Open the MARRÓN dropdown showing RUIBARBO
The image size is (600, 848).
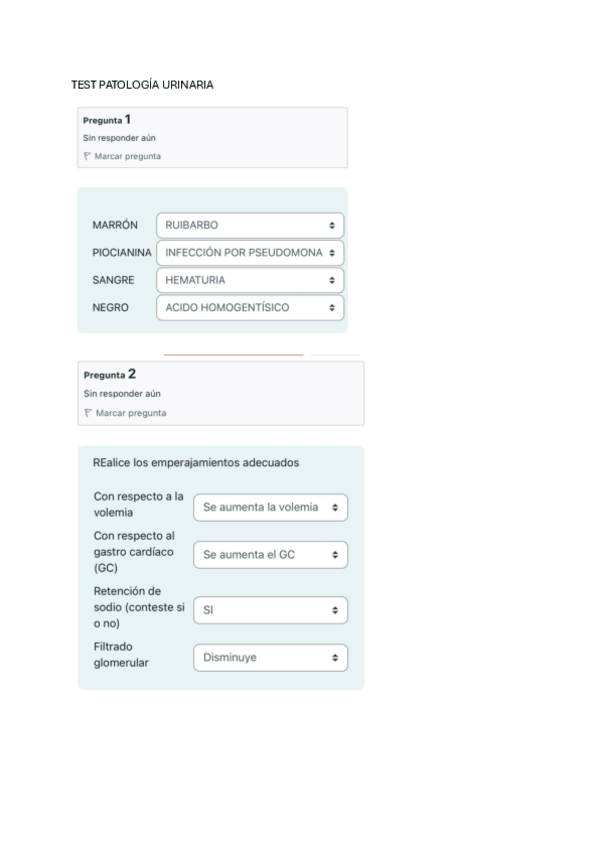click(250, 225)
